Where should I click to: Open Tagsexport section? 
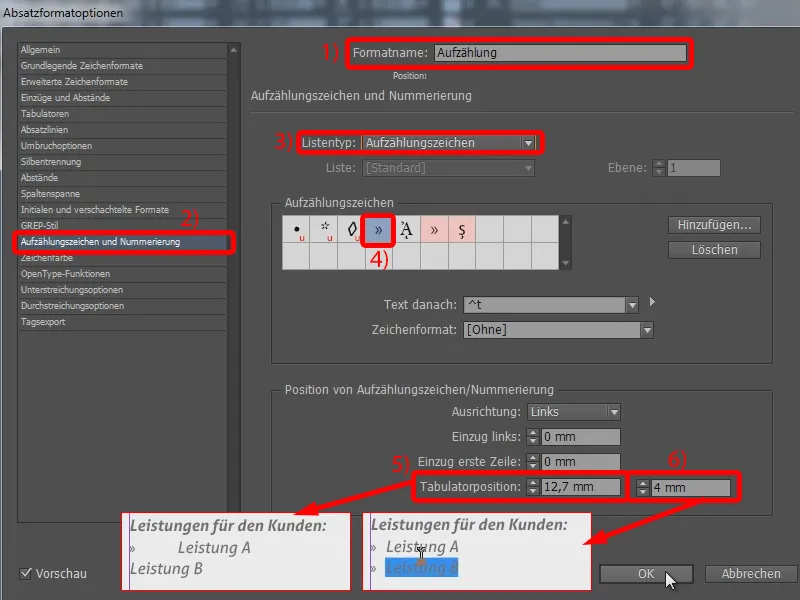(122, 322)
